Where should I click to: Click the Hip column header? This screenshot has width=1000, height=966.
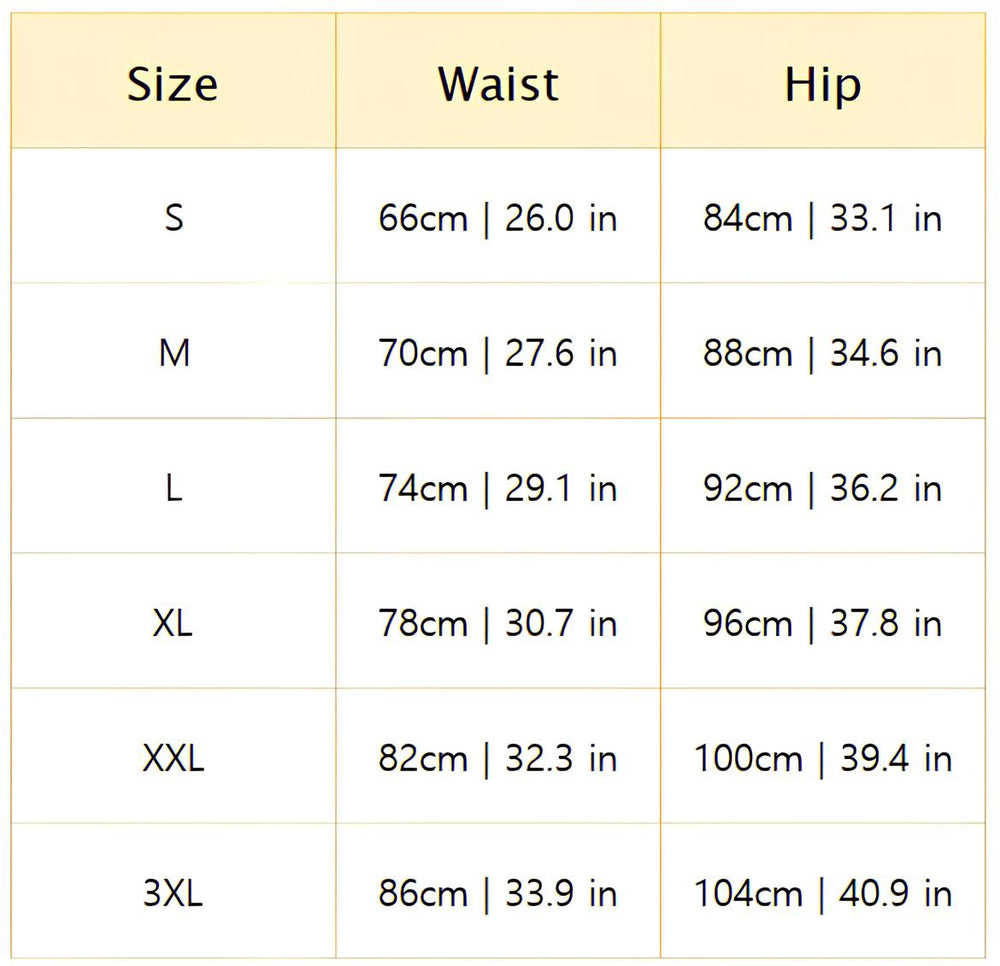[822, 84]
